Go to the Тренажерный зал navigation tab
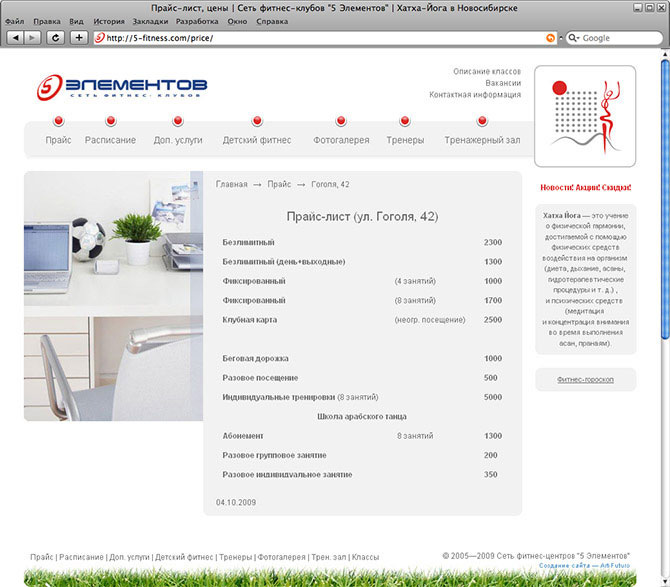 pyautogui.click(x=482, y=140)
